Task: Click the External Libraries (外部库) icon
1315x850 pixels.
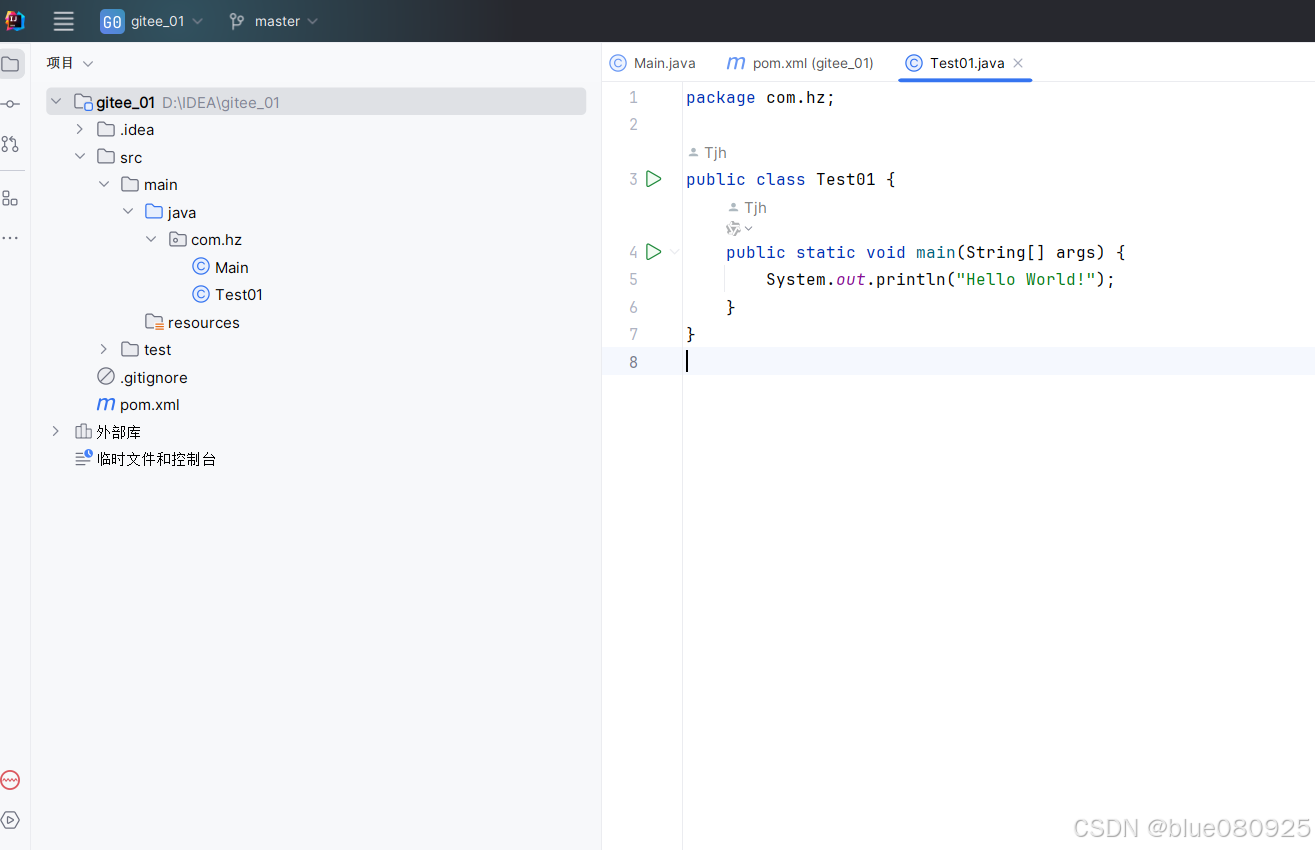Action: coord(83,432)
